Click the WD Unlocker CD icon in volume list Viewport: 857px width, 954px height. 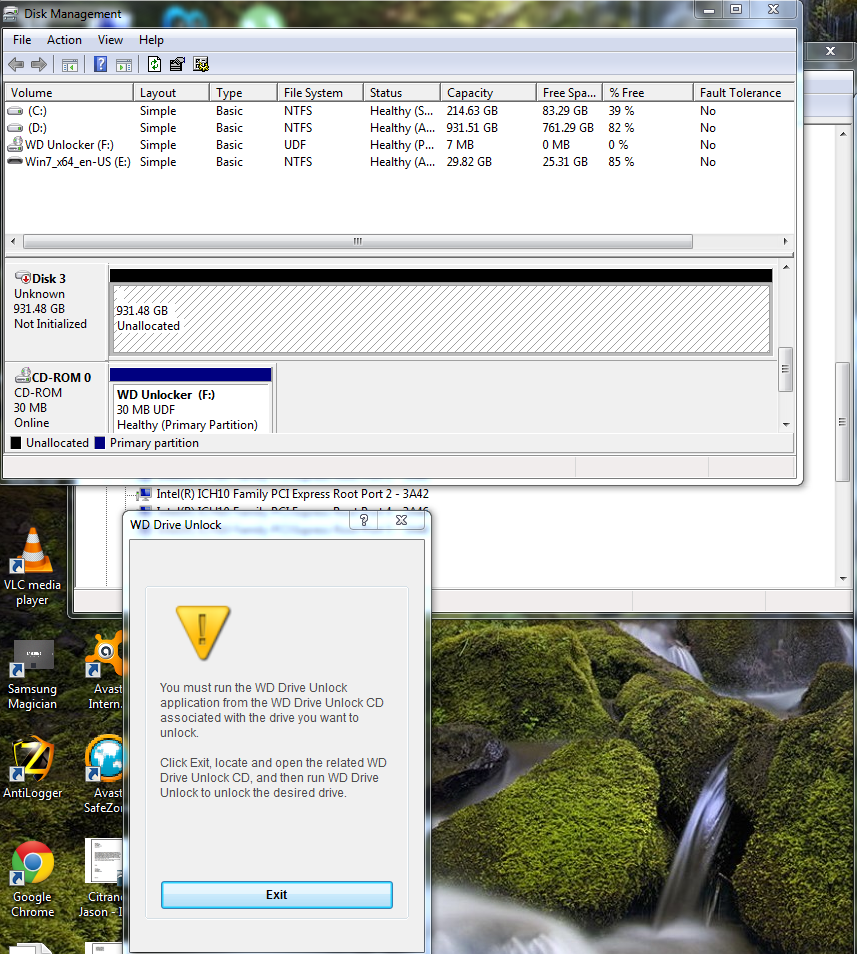[15, 145]
